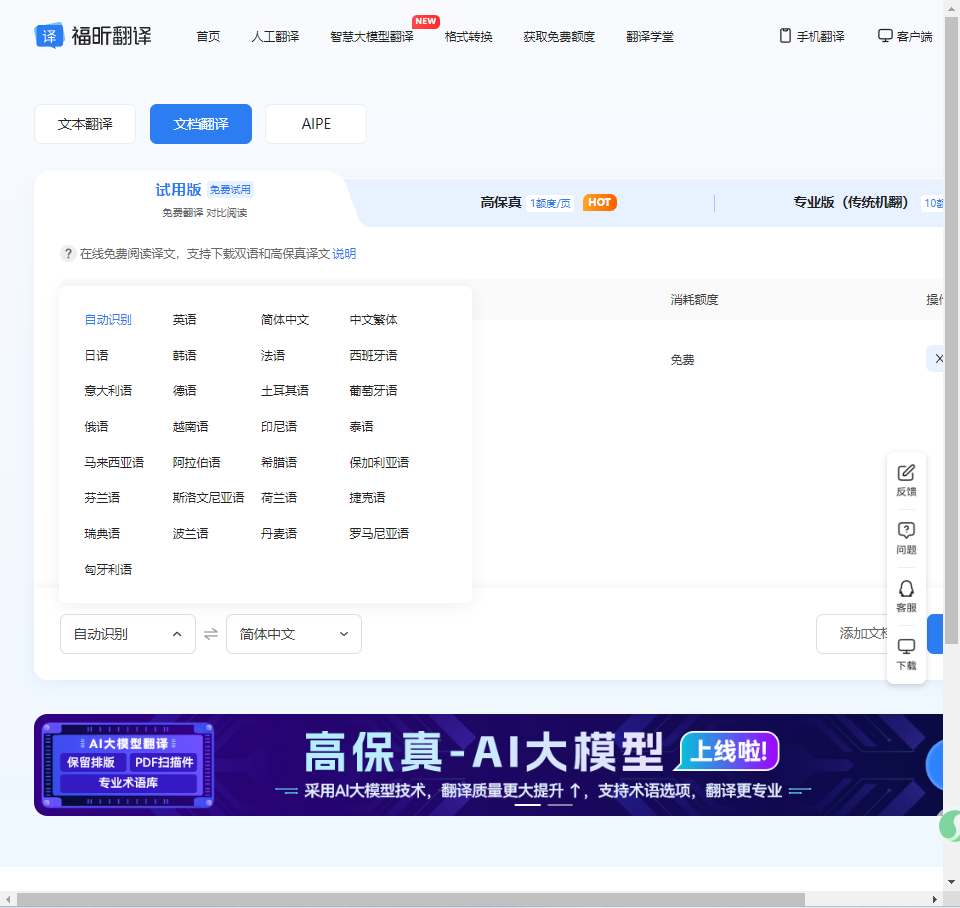Choose 芬兰语 in language list
The width and height of the screenshot is (960, 908).
(x=102, y=498)
